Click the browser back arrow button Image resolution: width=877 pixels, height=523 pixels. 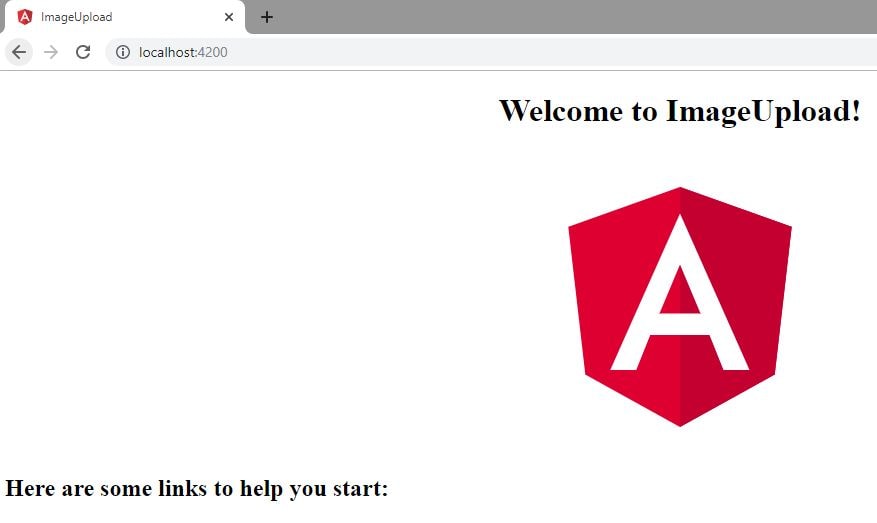tap(19, 52)
